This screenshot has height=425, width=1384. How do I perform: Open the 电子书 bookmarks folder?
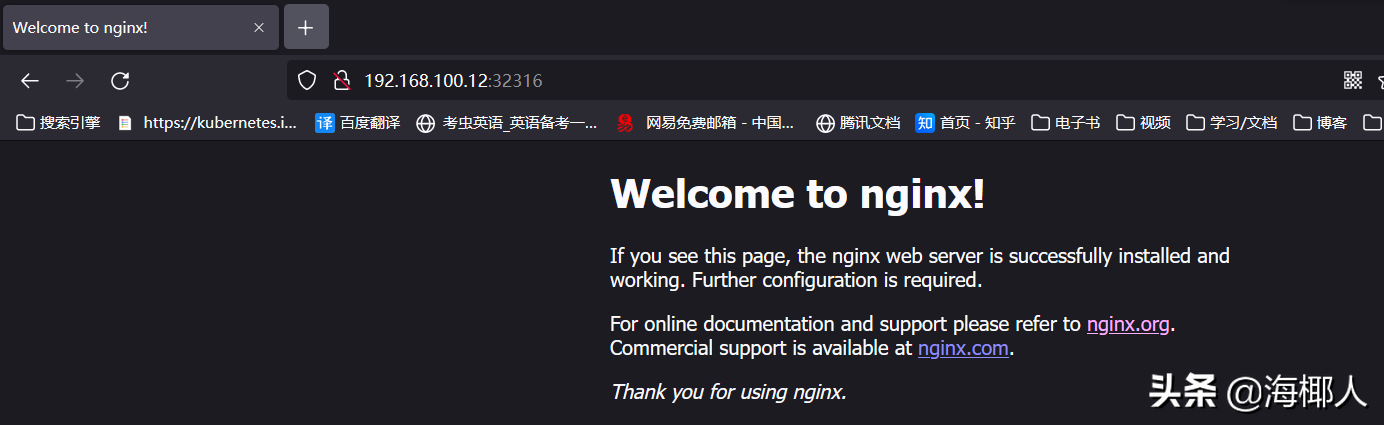[1066, 123]
